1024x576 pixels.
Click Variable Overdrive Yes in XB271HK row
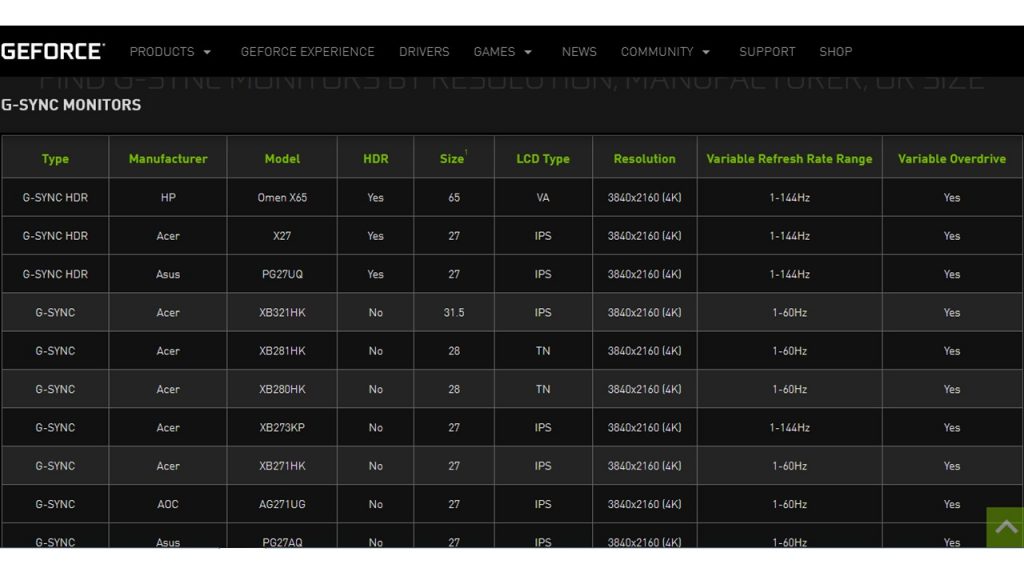952,466
